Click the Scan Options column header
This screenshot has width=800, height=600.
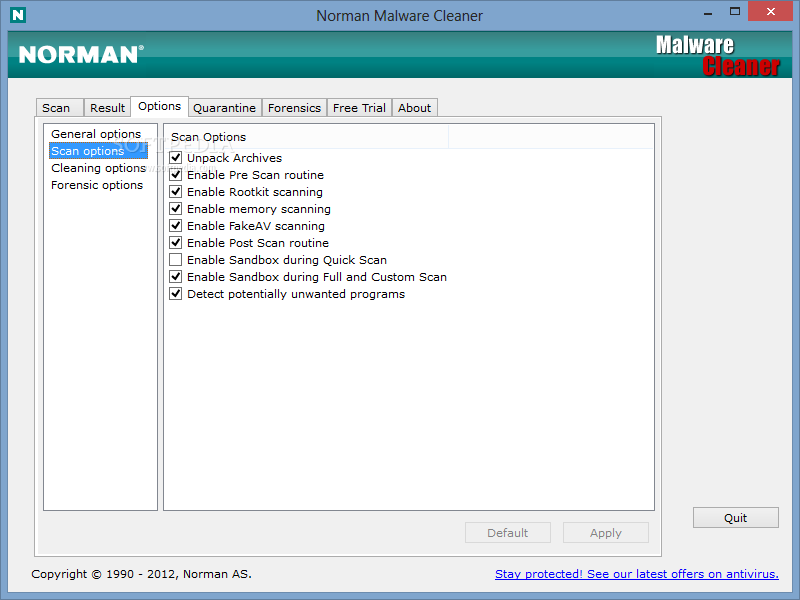point(306,137)
